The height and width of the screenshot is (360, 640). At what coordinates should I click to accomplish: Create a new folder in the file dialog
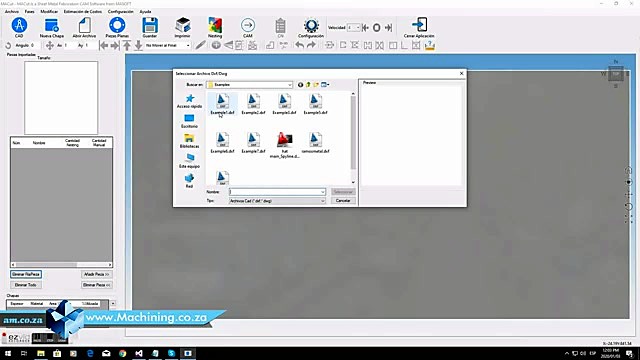pos(316,84)
